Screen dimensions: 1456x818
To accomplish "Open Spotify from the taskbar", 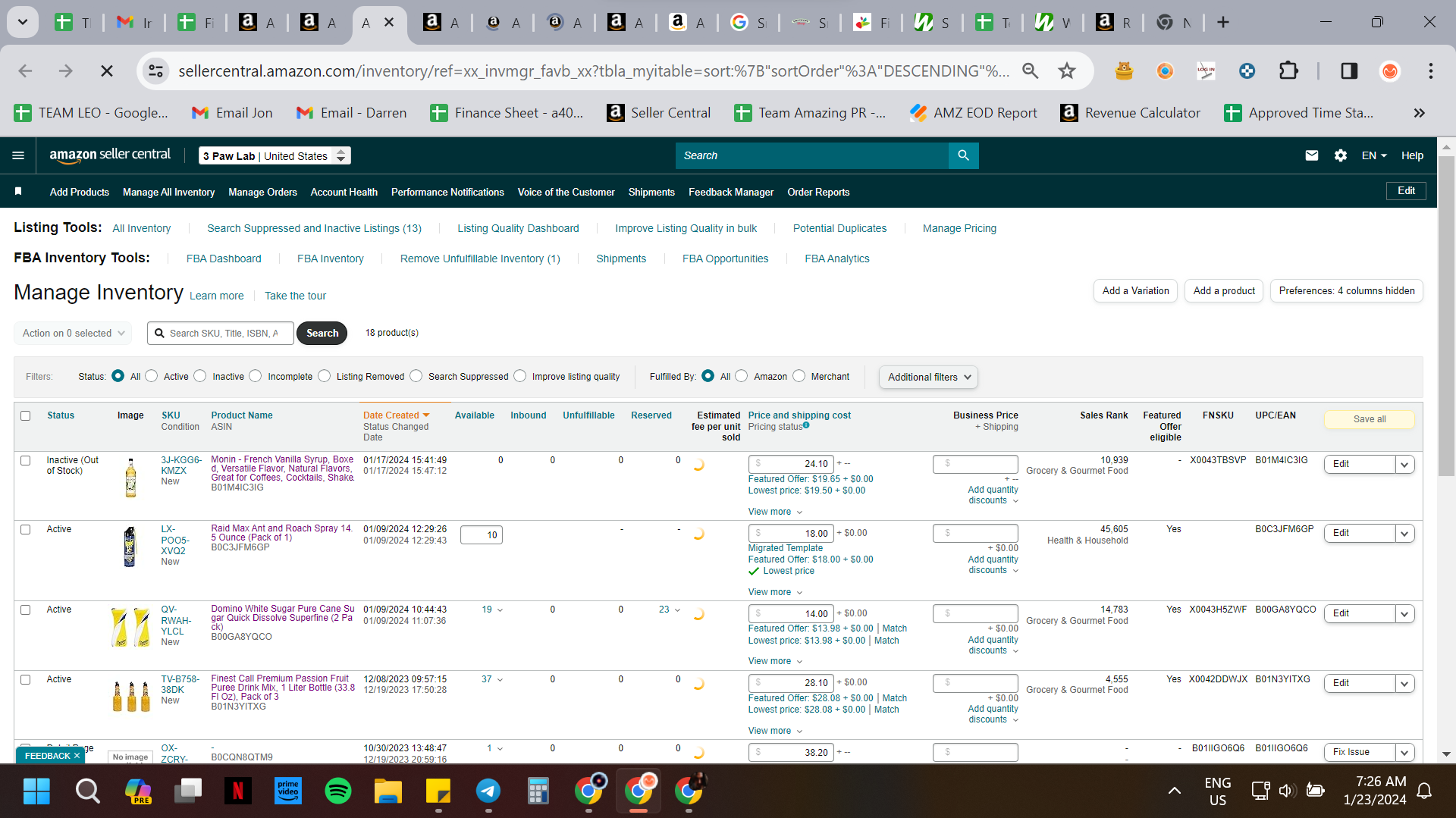I will tap(337, 791).
